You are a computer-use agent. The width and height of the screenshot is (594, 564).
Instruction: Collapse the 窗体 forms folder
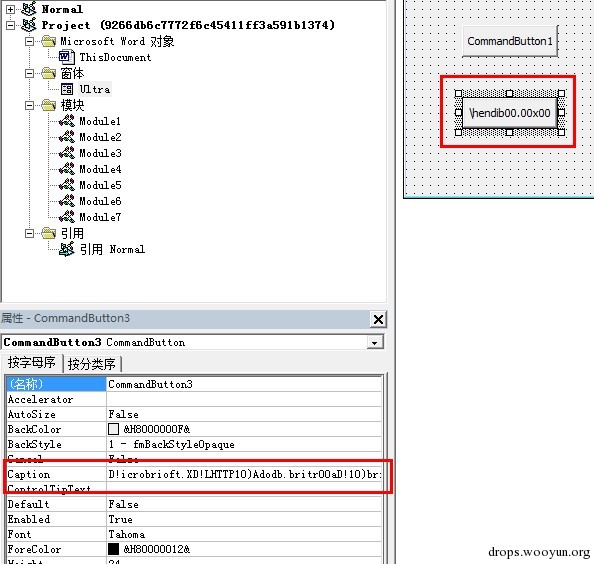pos(29,73)
